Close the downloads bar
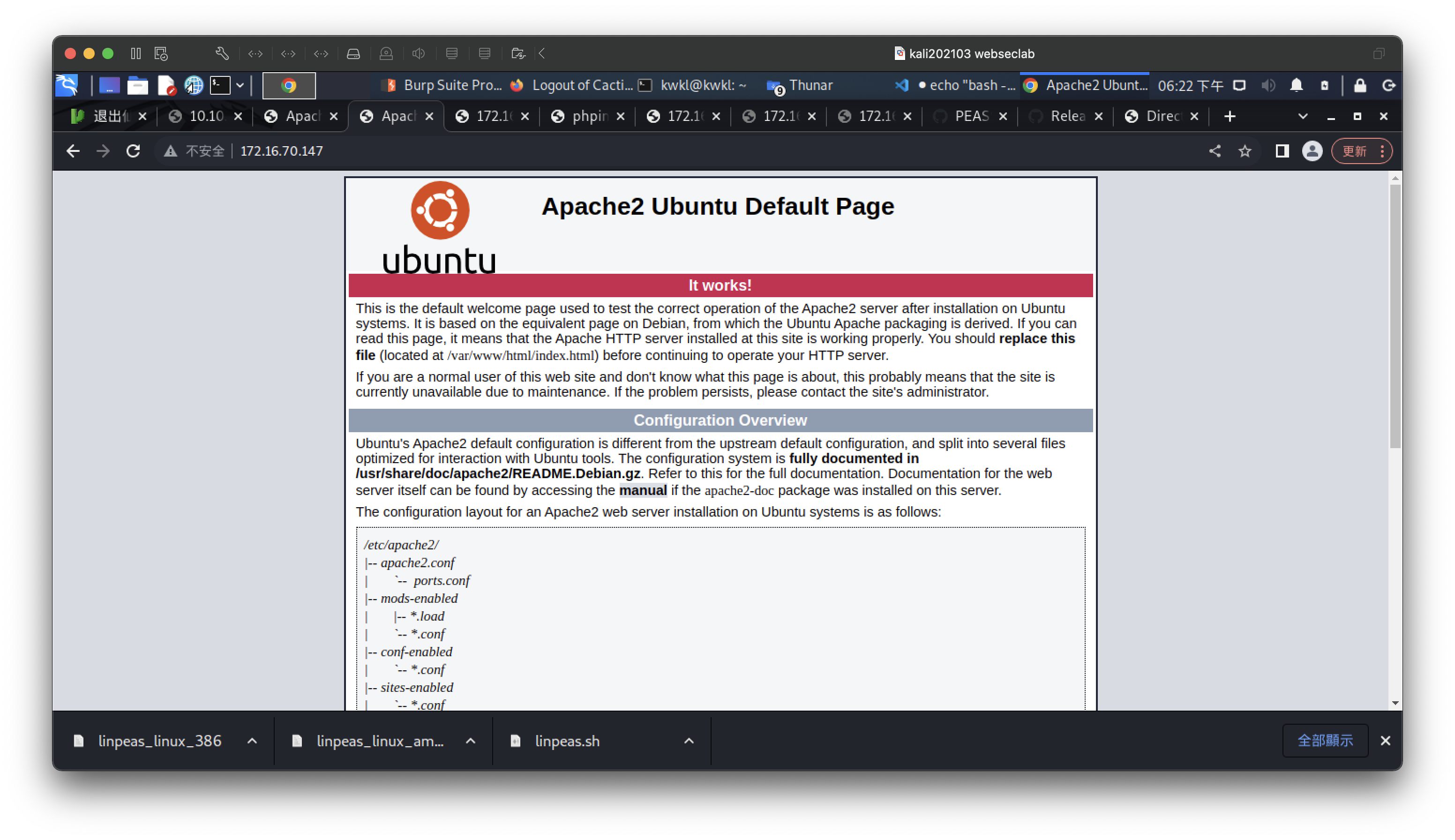Screen dimensions: 1455x840 coord(1385,741)
